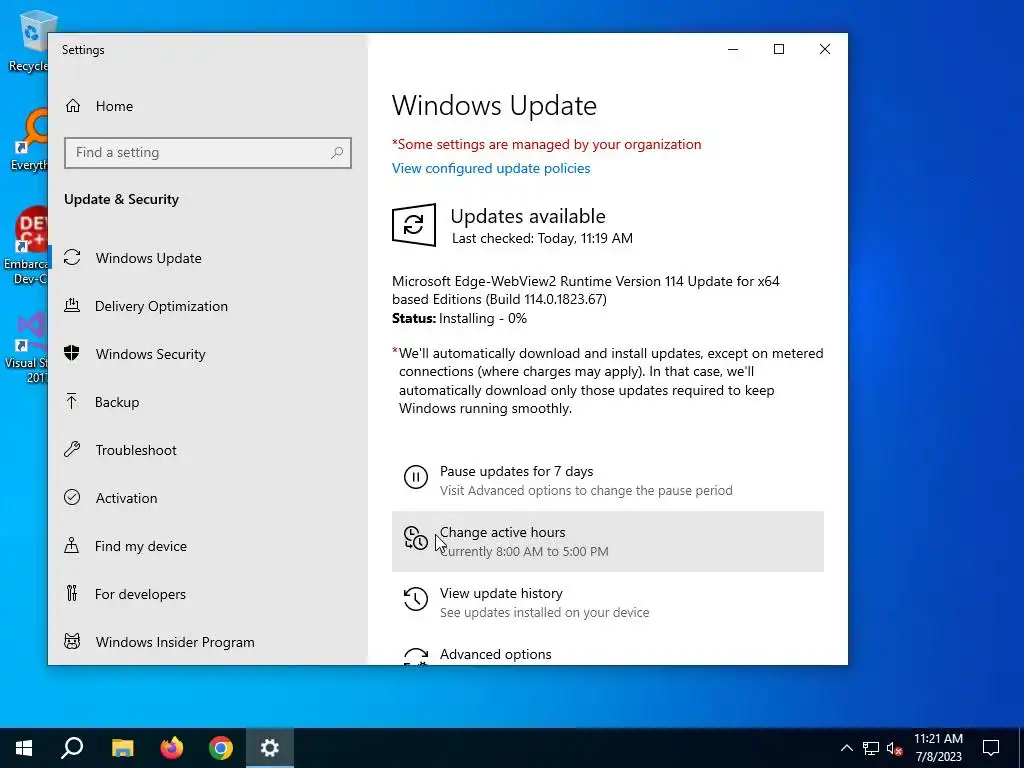This screenshot has height=768, width=1024.
Task: Open the Recycle Bin desktop icon
Action: pos(29,40)
